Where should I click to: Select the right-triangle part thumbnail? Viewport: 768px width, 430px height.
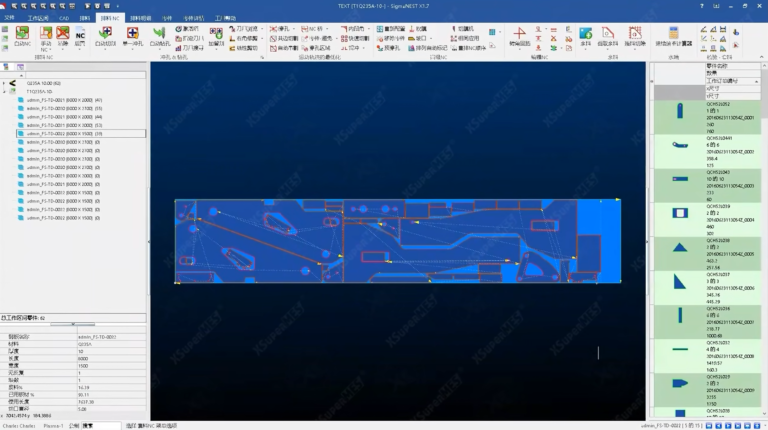[x=680, y=282]
